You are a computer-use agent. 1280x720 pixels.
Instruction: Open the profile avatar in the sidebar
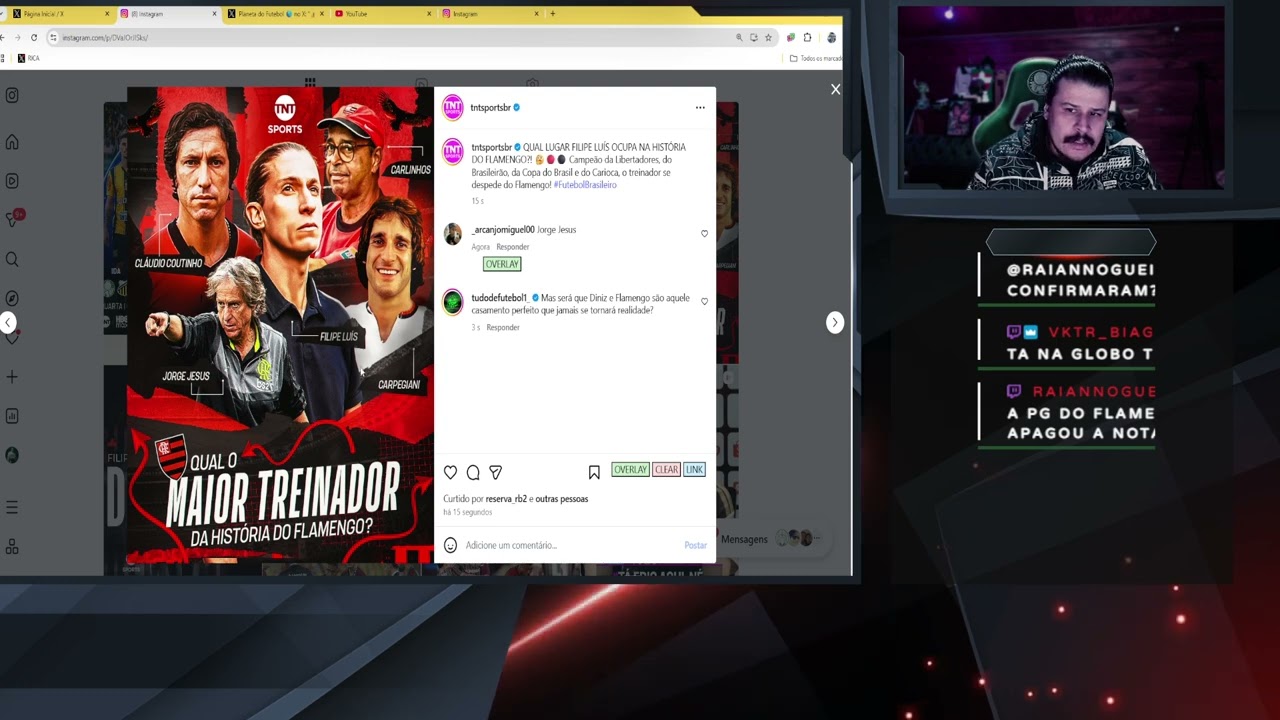click(12, 455)
